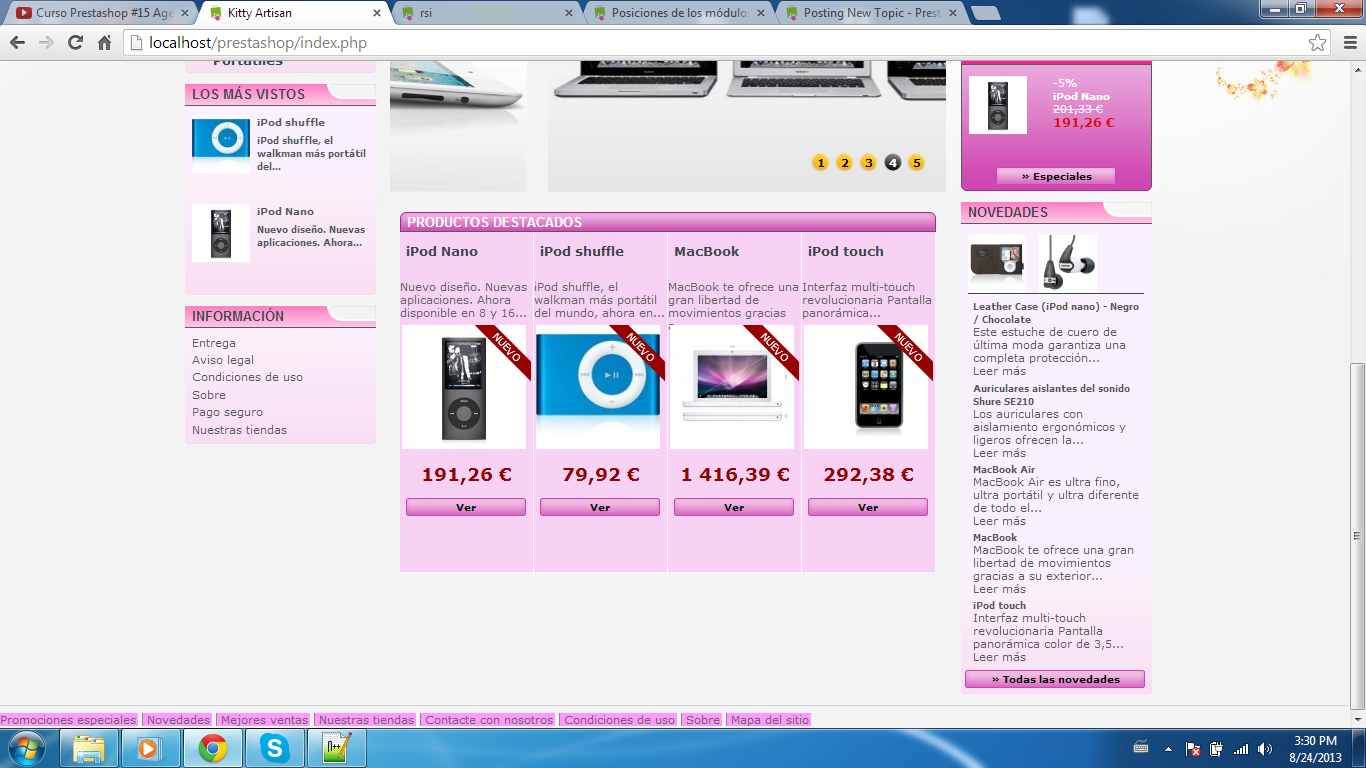
Task: Click the discounted iPod Nano thumbnail
Action: point(998,105)
